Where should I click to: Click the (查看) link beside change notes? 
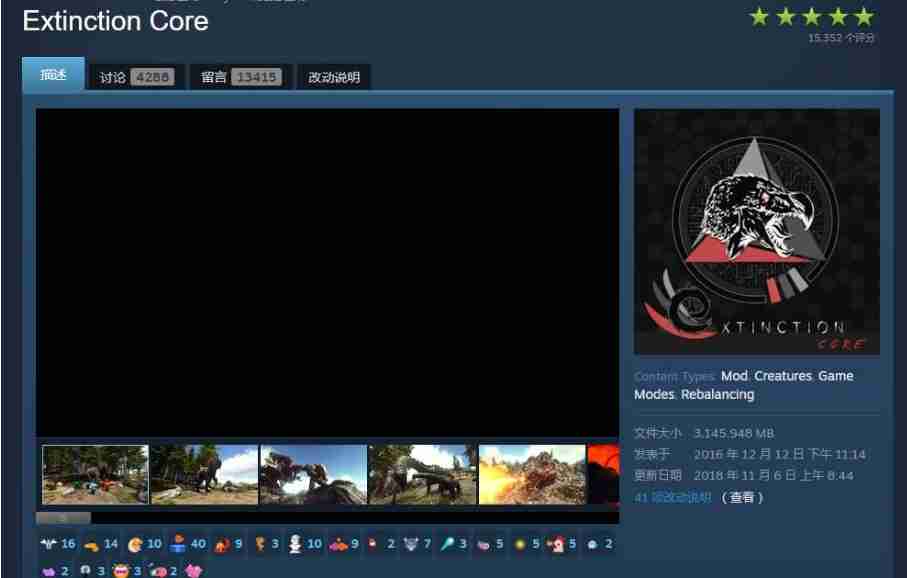click(x=742, y=497)
